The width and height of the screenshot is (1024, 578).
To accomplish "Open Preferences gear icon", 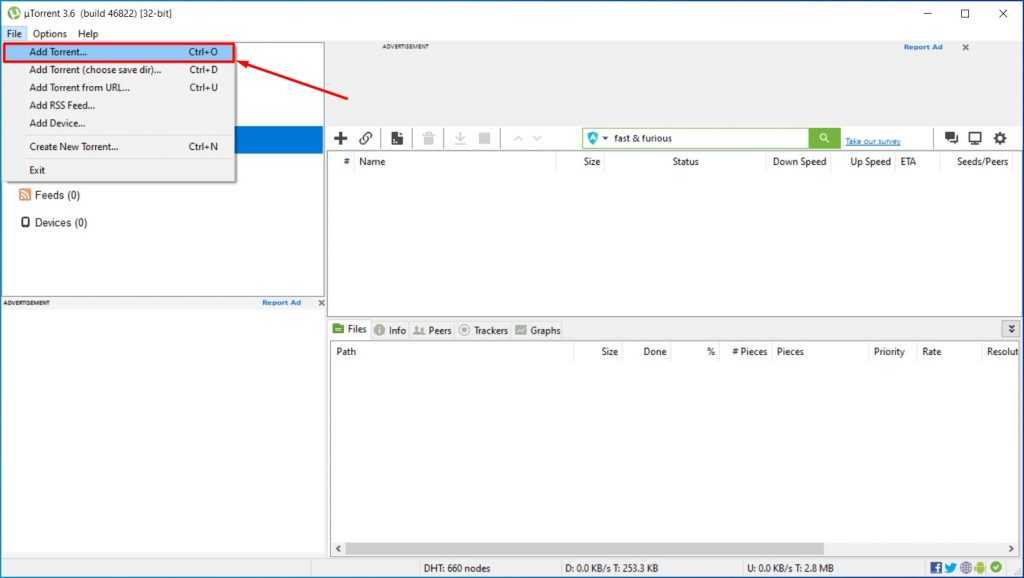I will [1000, 138].
